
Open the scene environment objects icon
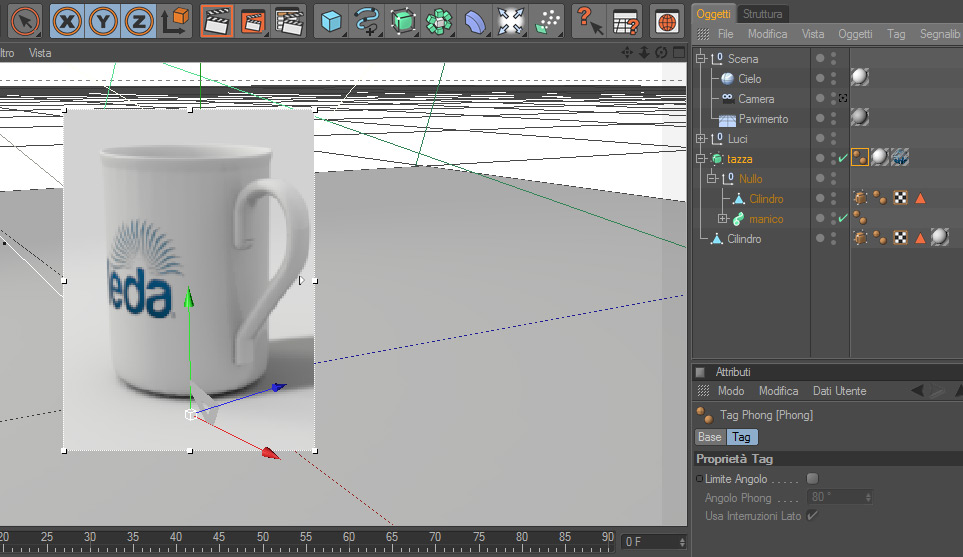(x=511, y=21)
